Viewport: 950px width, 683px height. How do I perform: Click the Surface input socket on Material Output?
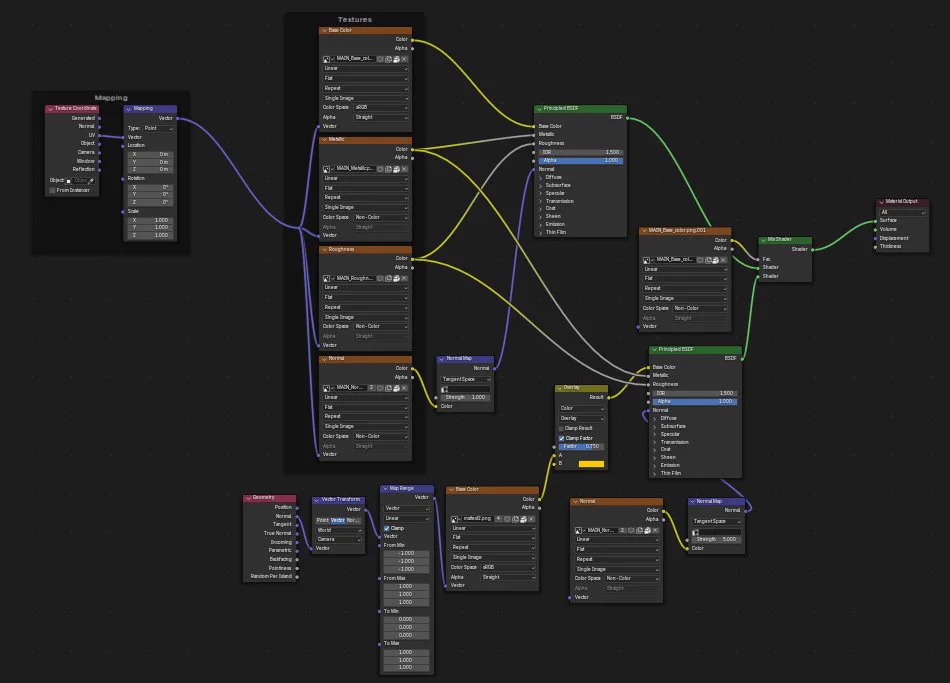click(875, 221)
